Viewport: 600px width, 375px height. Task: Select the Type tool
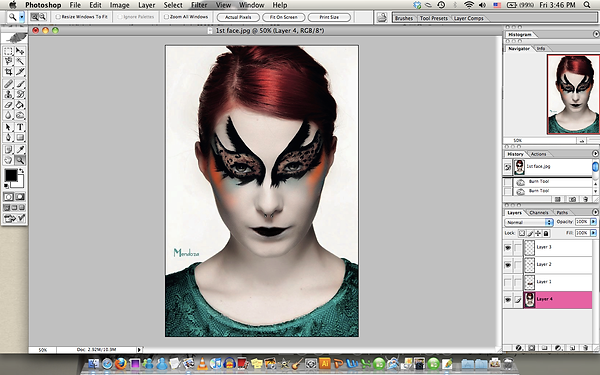[20, 127]
